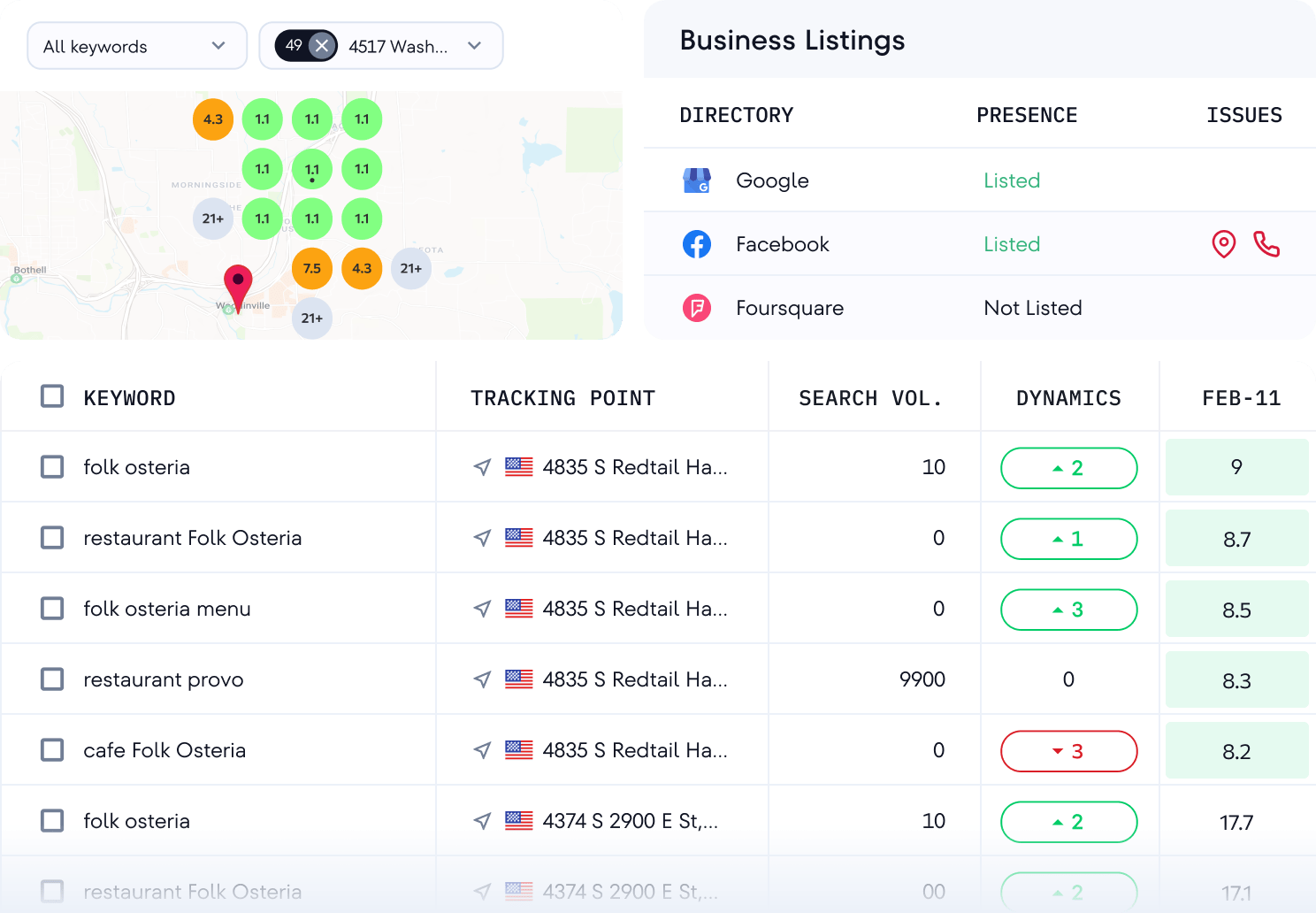Click the Facebook logo icon

697,244
